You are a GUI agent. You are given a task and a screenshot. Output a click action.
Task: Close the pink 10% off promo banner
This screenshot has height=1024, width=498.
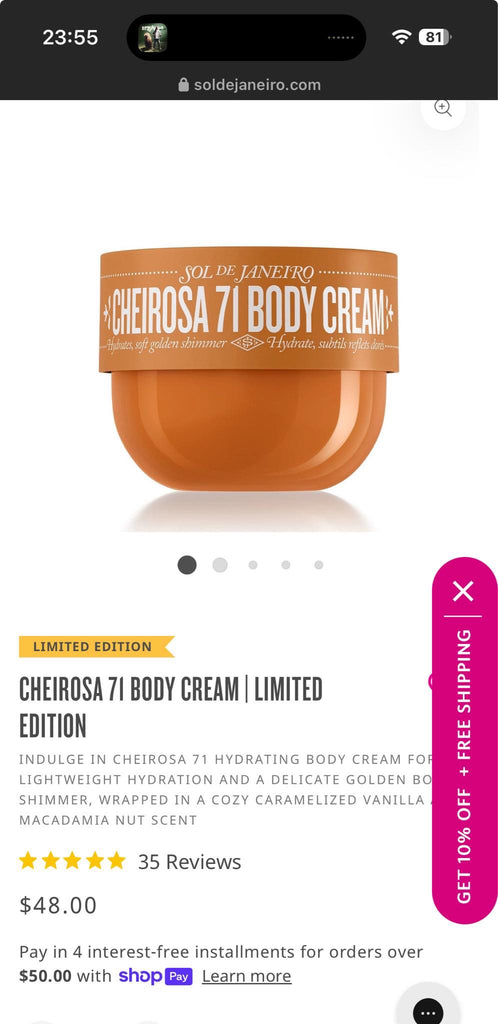463,591
